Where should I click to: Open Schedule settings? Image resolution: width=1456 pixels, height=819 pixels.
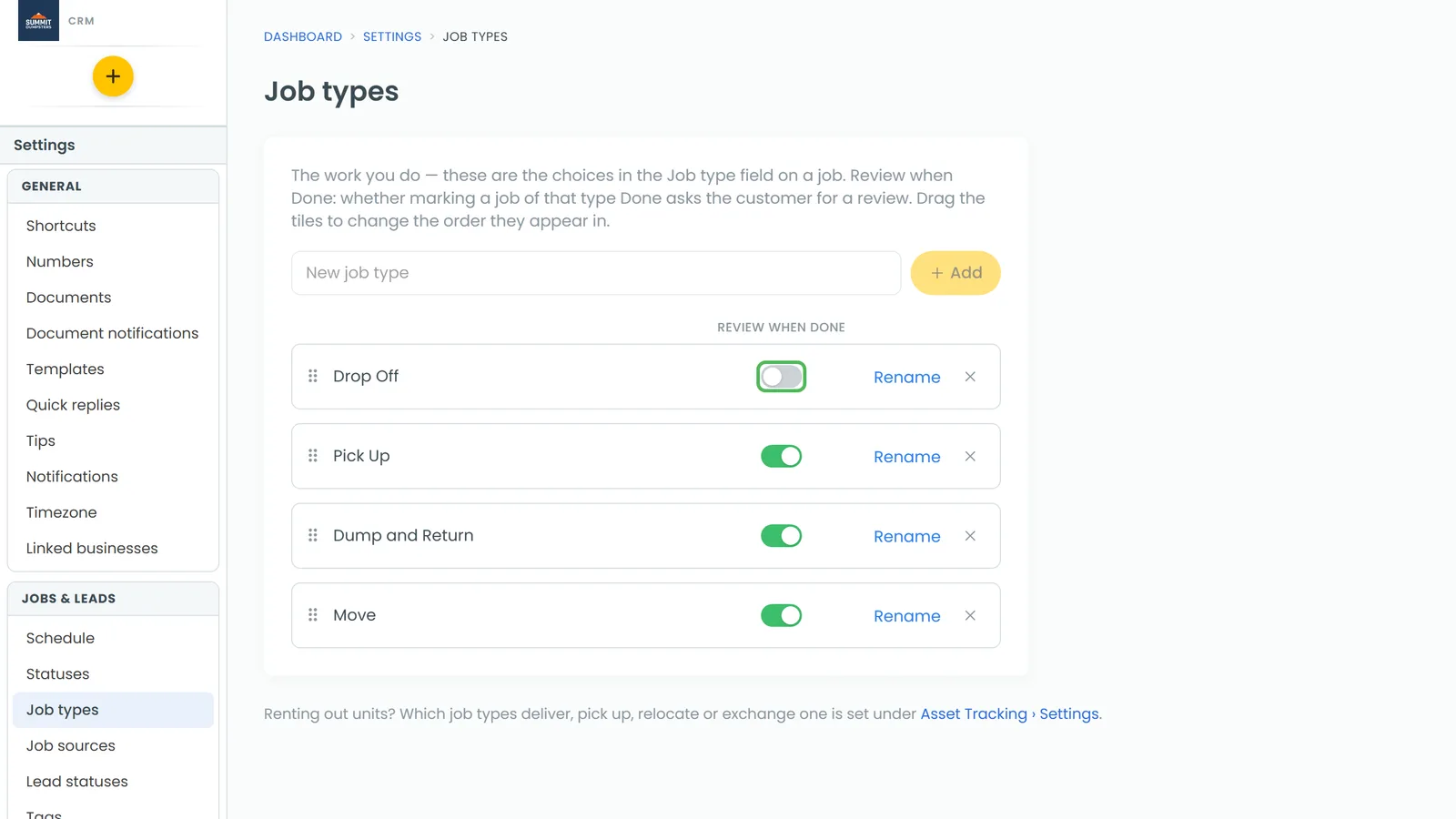coord(113,638)
